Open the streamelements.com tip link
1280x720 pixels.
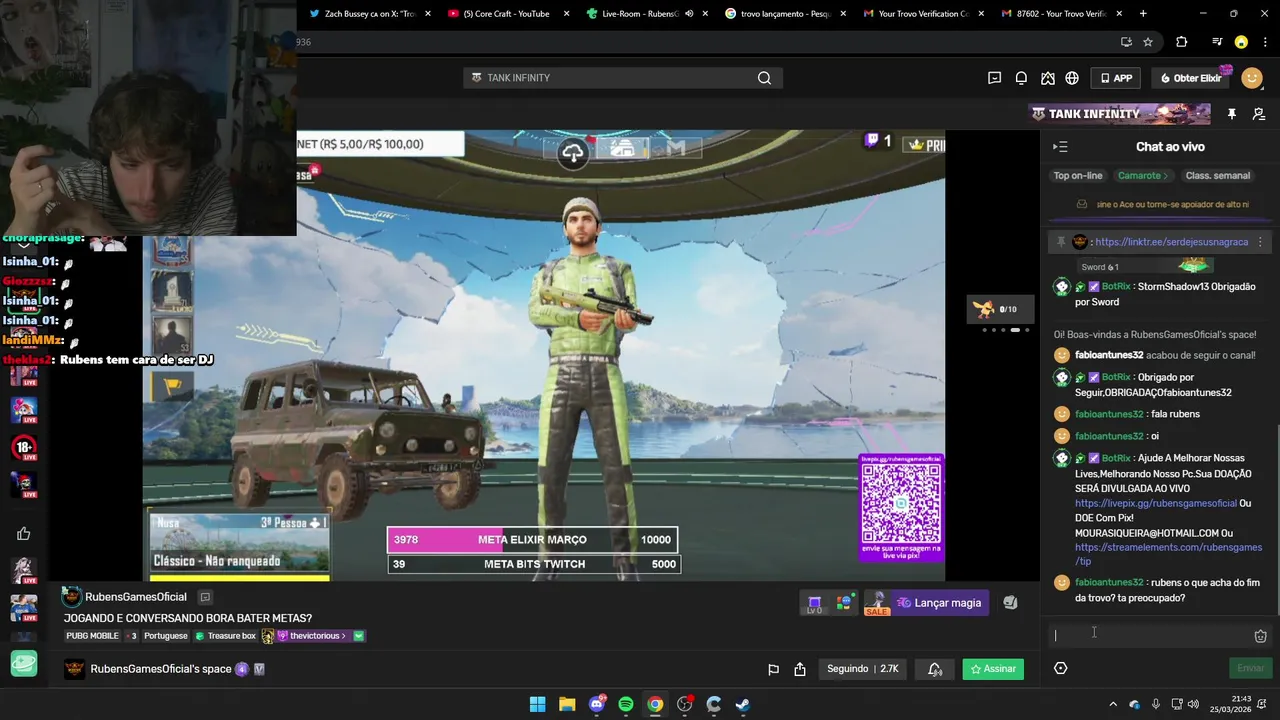click(x=1168, y=554)
